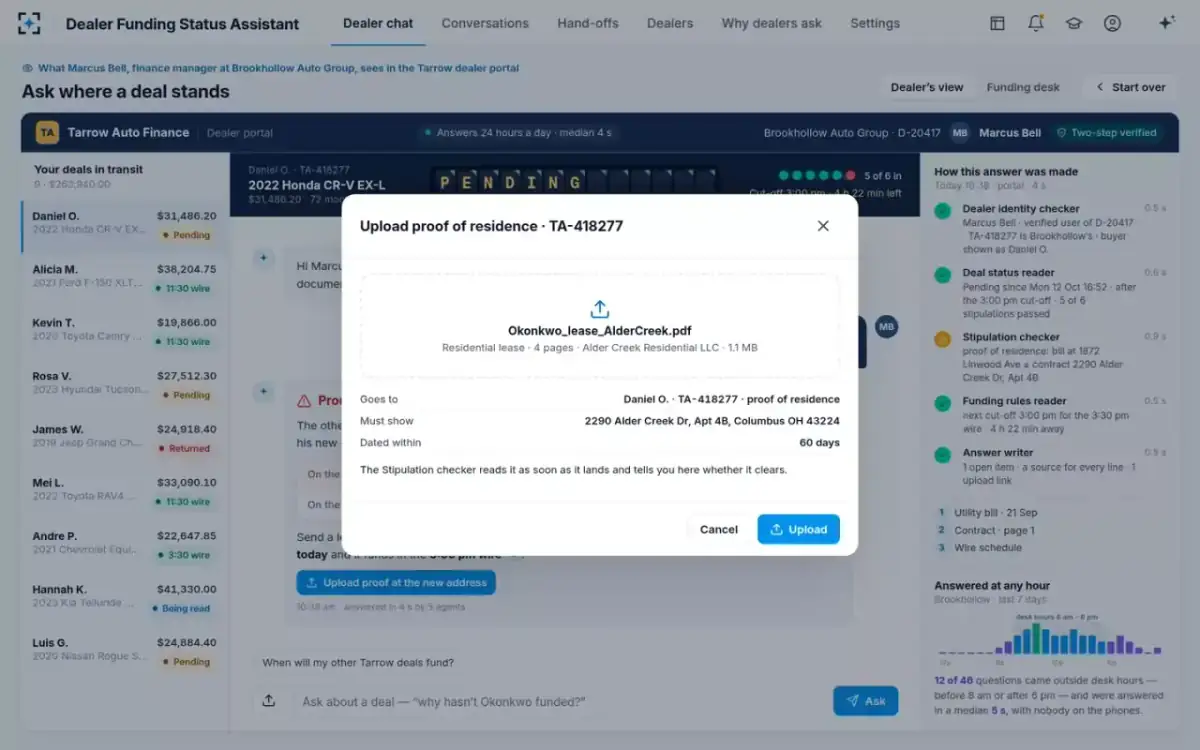The image size is (1200, 750).
Task: Click the red warning triangle in the chat
Action: [304, 400]
